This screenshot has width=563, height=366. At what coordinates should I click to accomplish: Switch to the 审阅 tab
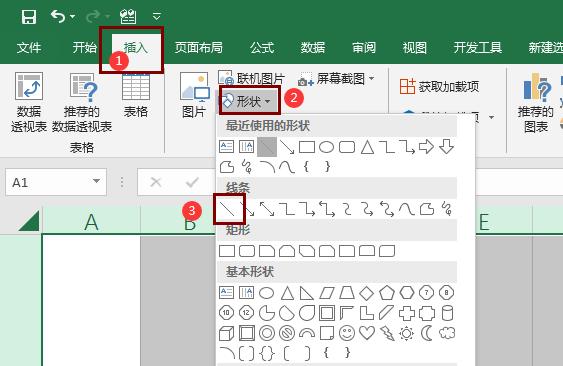(364, 47)
